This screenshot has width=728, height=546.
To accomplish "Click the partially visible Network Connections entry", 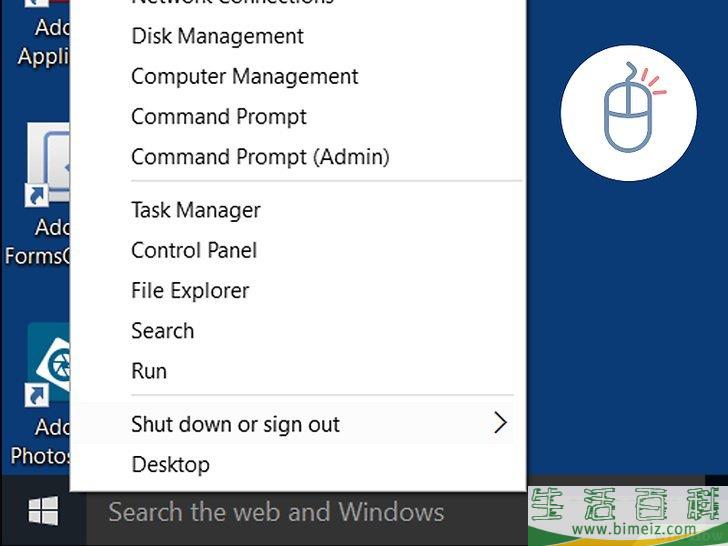I will 232,3.
